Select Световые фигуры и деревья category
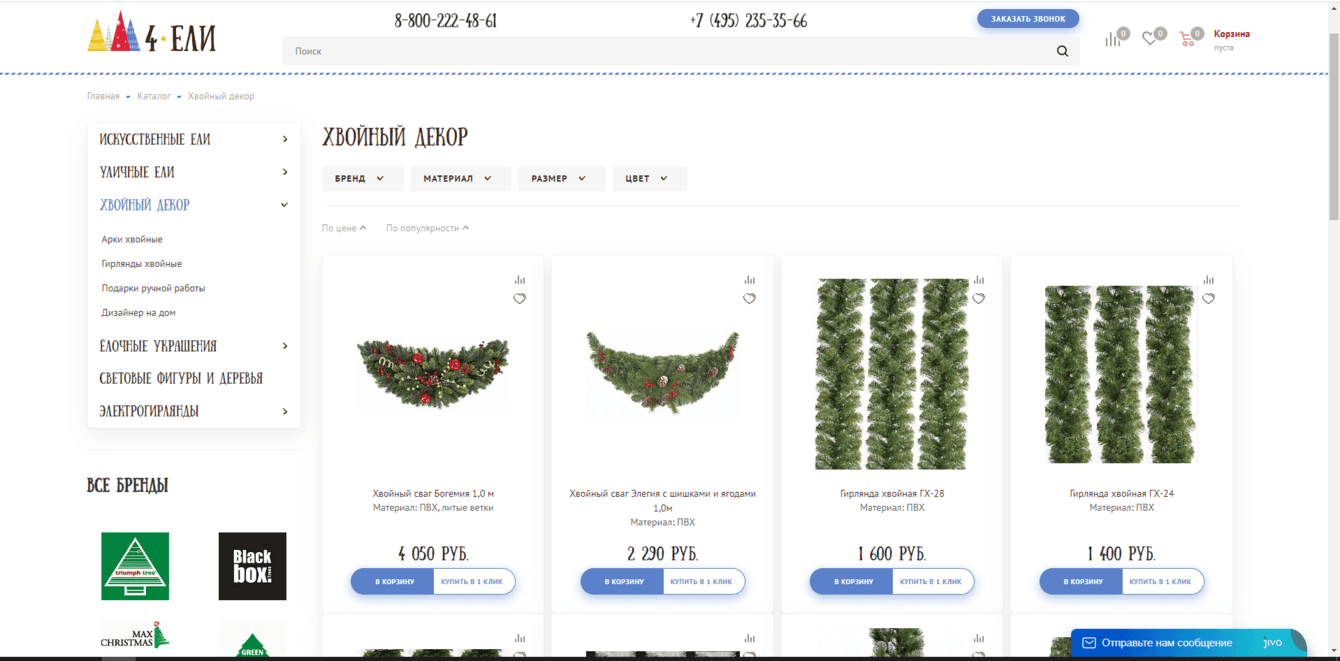The image size is (1340, 661). click(x=181, y=378)
